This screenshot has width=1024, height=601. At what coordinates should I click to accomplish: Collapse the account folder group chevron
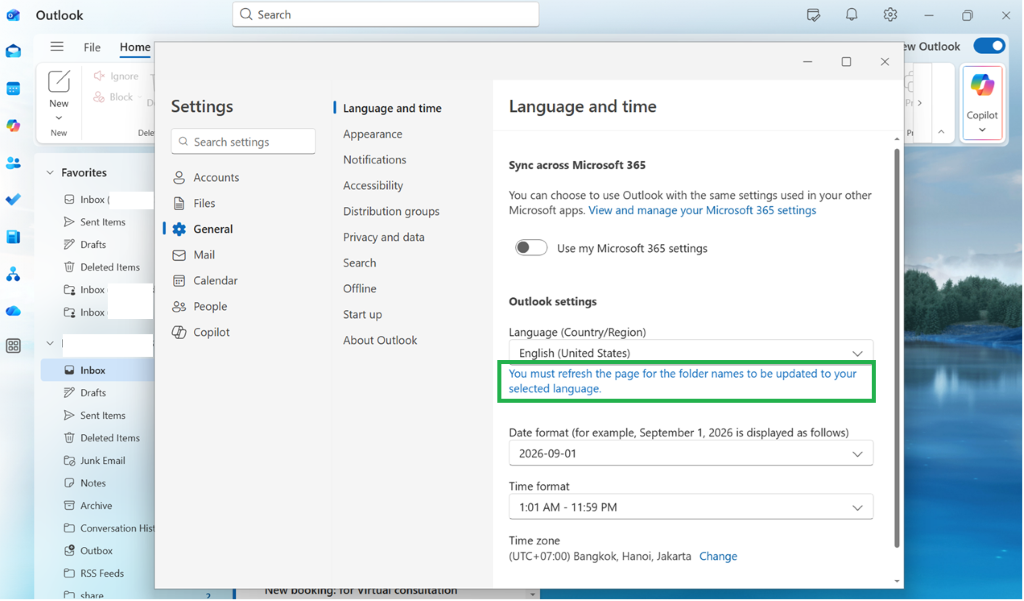[x=50, y=343]
